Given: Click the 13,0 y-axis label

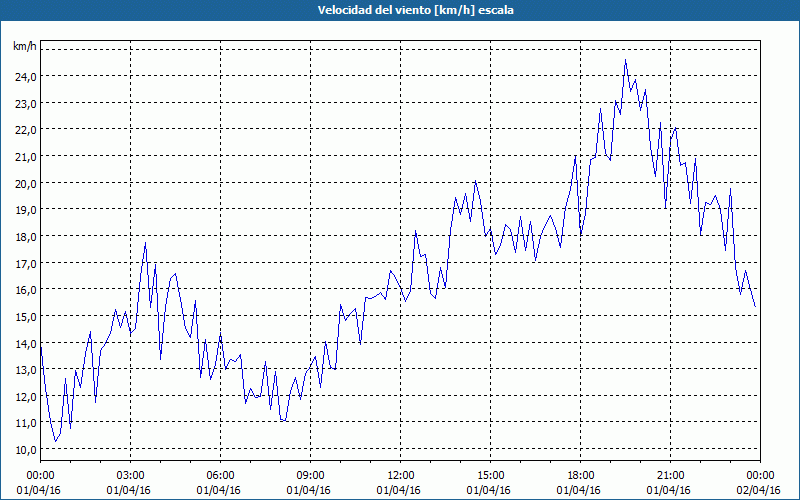Looking at the screenshot, I should [26, 370].
